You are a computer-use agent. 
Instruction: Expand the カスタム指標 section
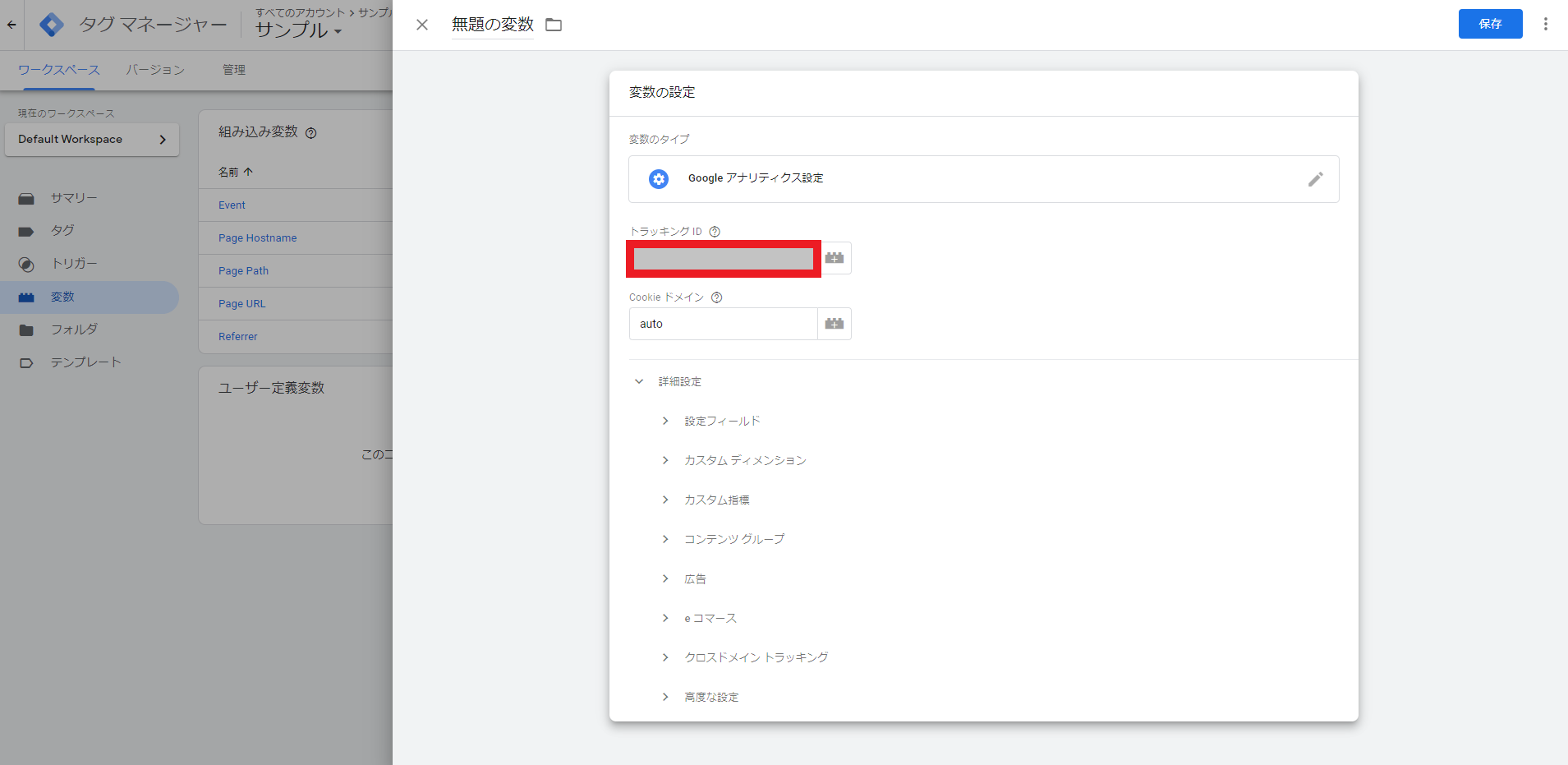pyautogui.click(x=665, y=500)
